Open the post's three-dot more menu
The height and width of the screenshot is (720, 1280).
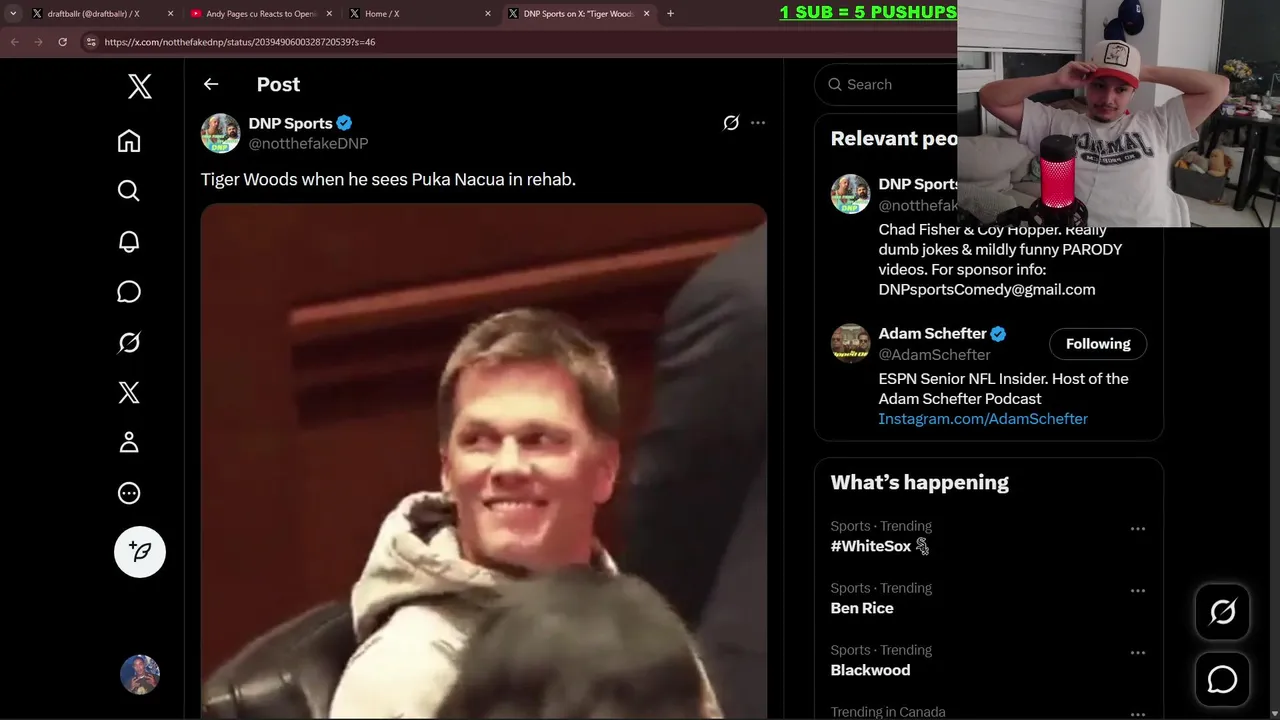click(x=758, y=123)
